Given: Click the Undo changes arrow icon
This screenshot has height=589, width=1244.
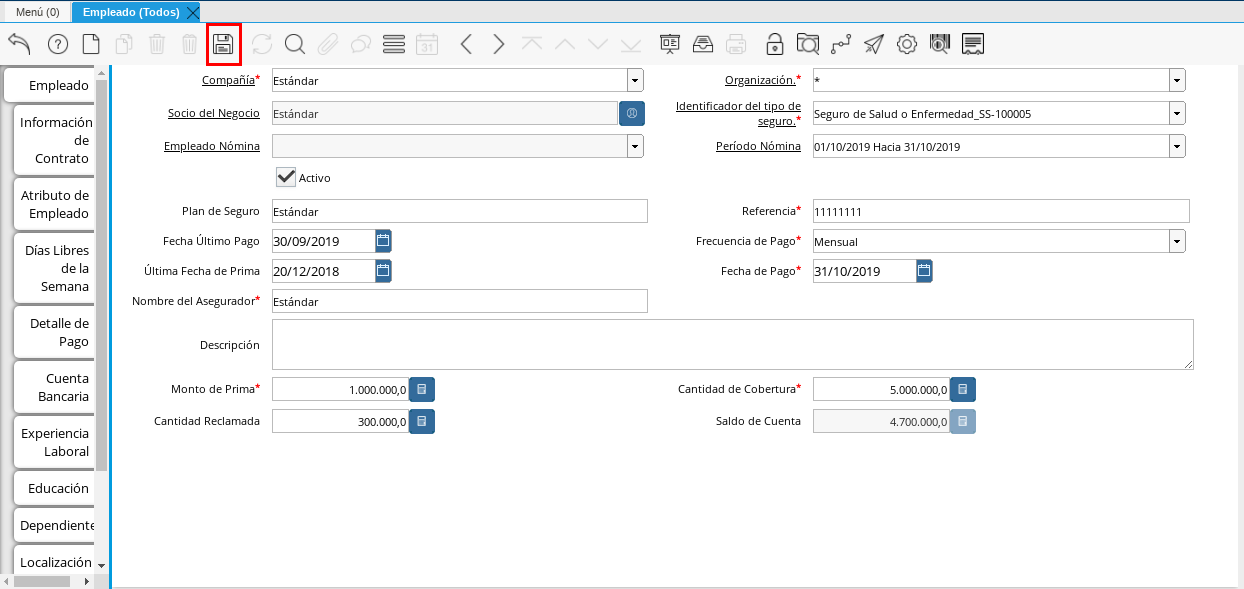Looking at the screenshot, I should (x=19, y=44).
